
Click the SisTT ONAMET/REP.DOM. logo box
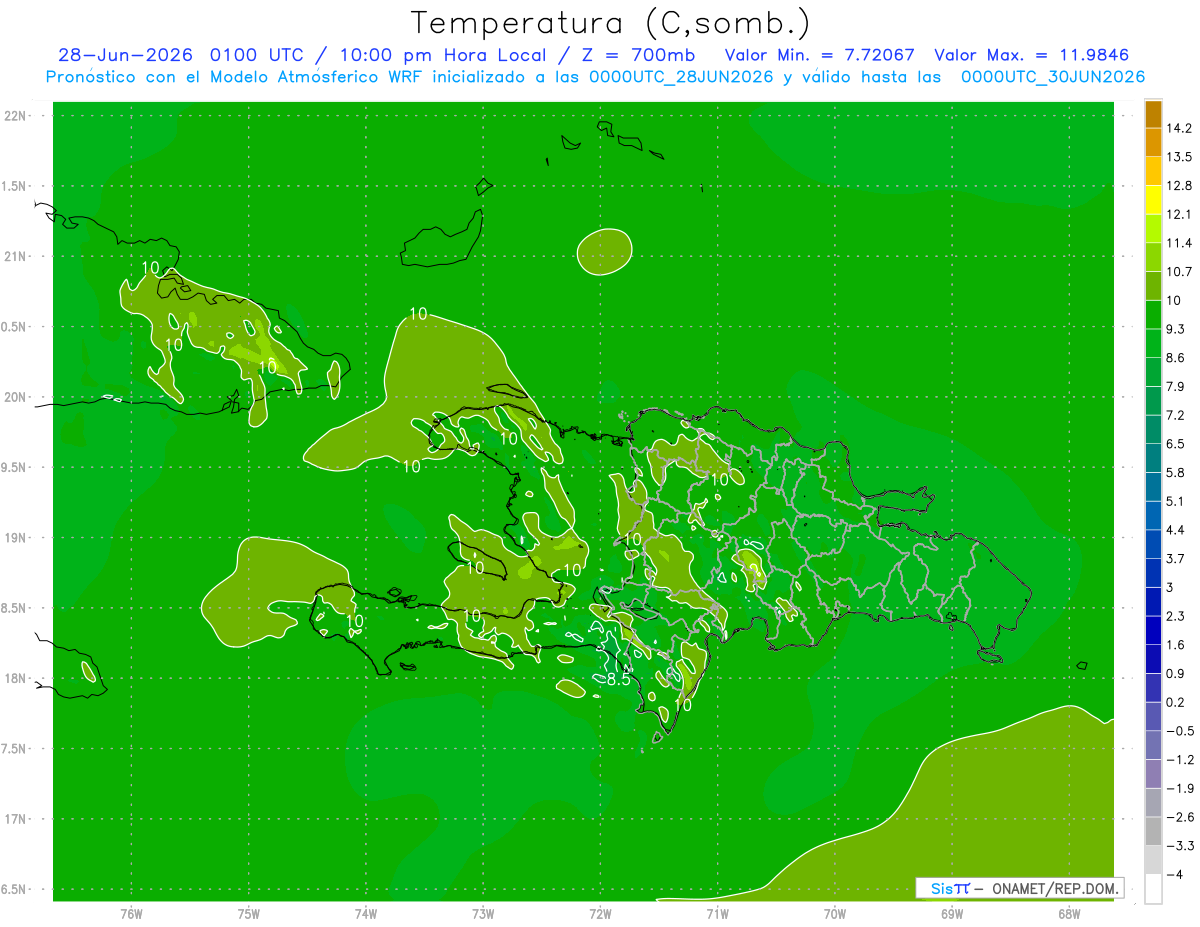pyautogui.click(x=1019, y=888)
